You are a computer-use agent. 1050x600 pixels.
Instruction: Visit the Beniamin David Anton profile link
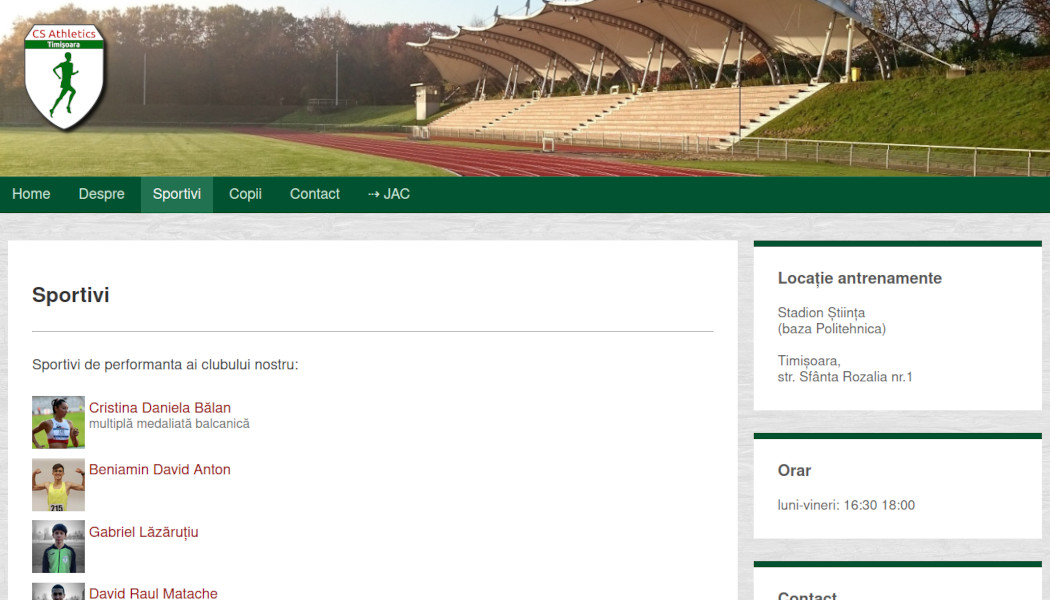point(160,470)
